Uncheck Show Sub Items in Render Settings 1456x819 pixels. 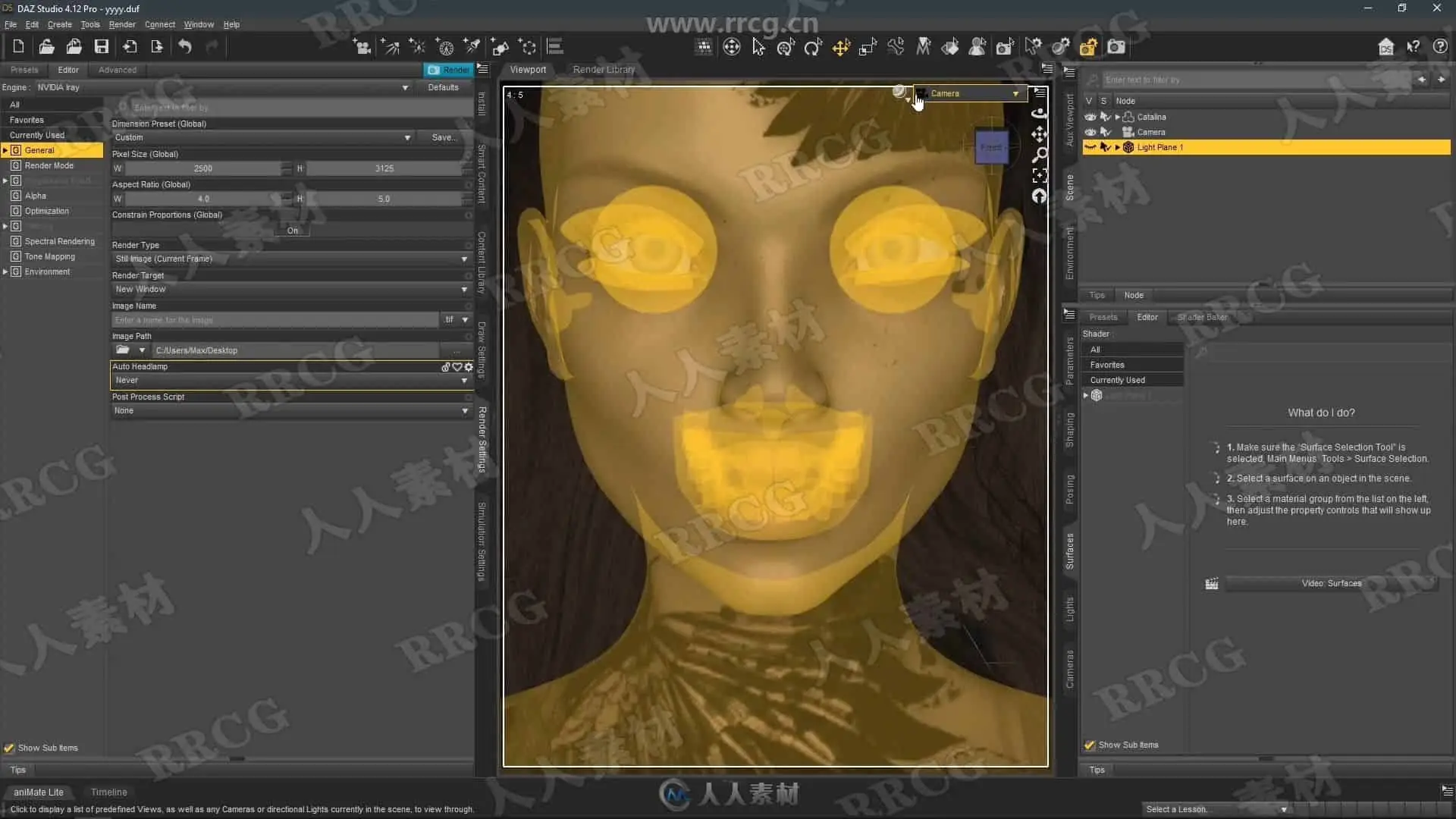coord(9,748)
